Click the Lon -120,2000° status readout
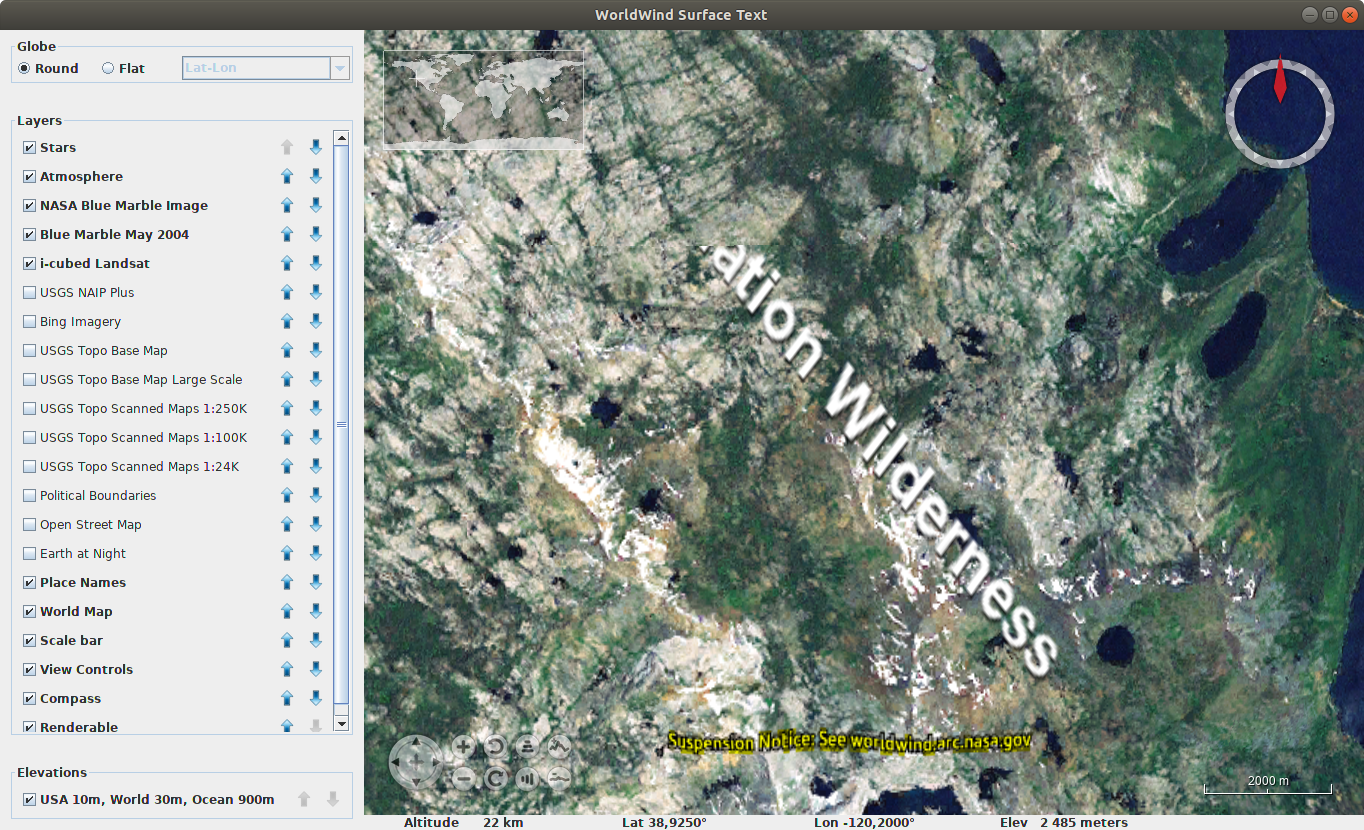 click(x=865, y=822)
